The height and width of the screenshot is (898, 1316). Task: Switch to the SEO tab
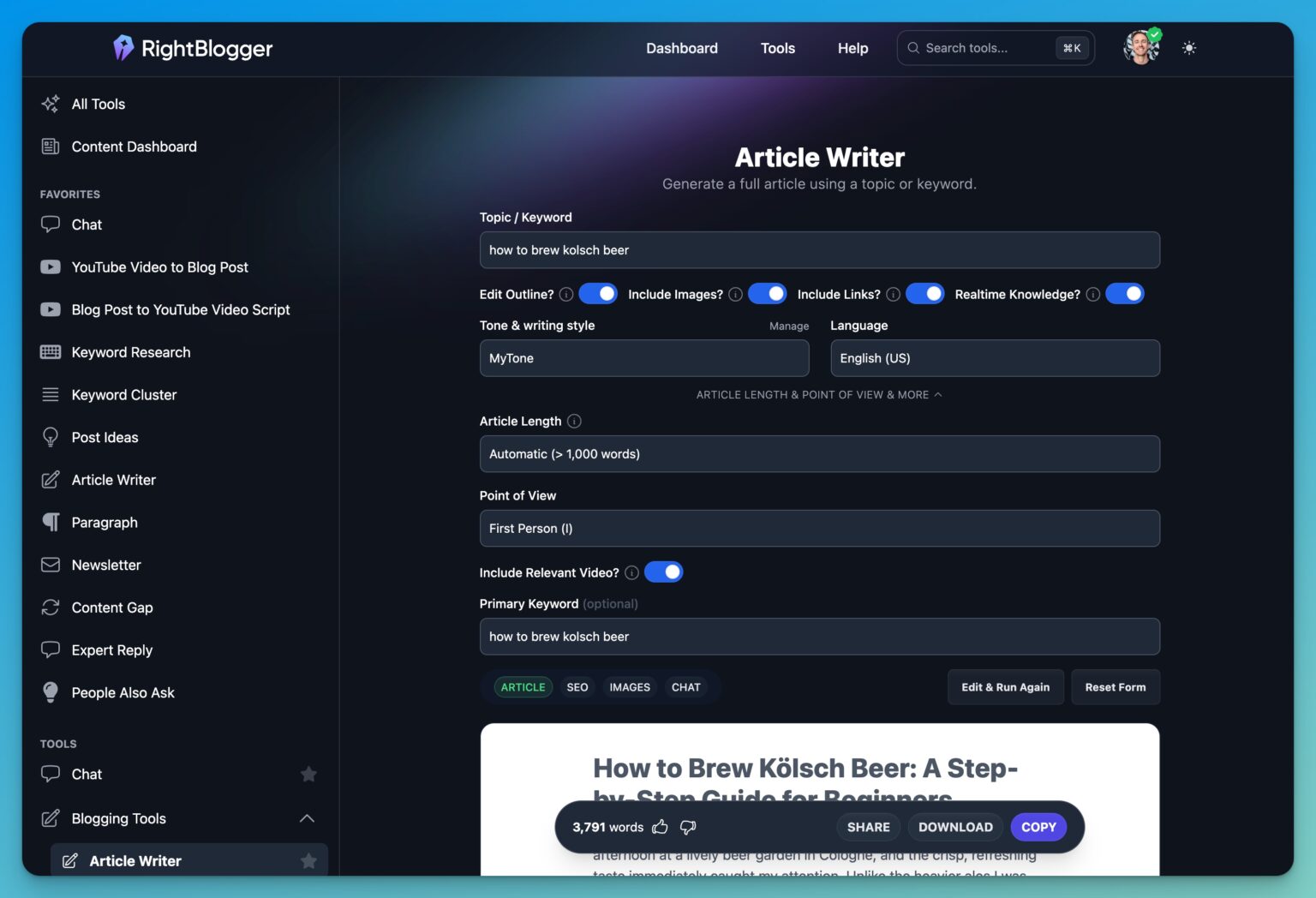coord(577,686)
